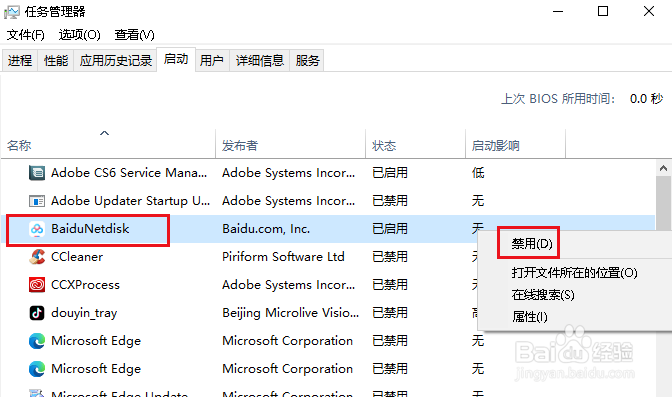Click 已禁用 status of douyin_tray row
This screenshot has width=672, height=397.
390,313
